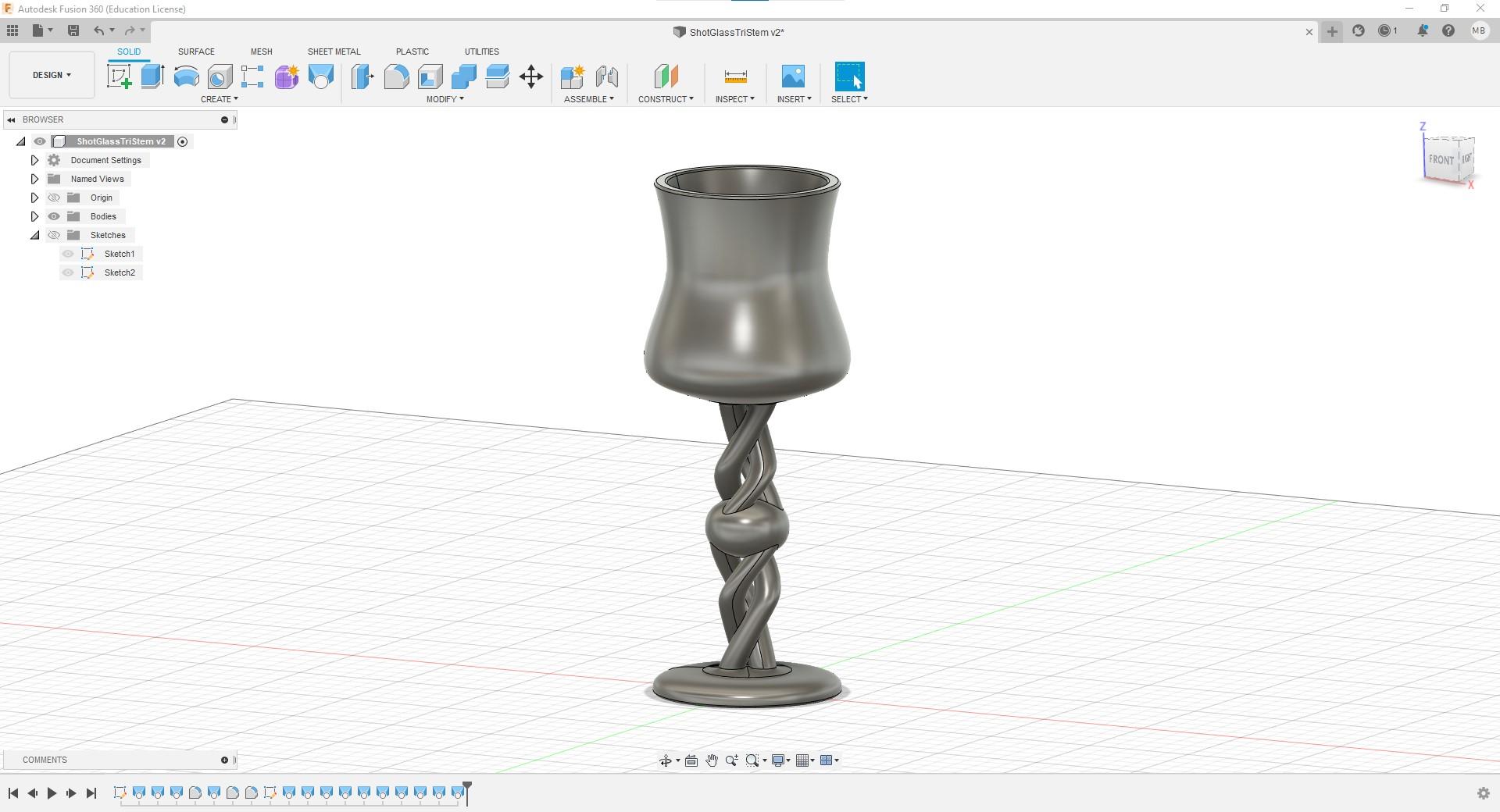This screenshot has height=812, width=1500.
Task: Click the Insert image icon
Action: [x=793, y=77]
